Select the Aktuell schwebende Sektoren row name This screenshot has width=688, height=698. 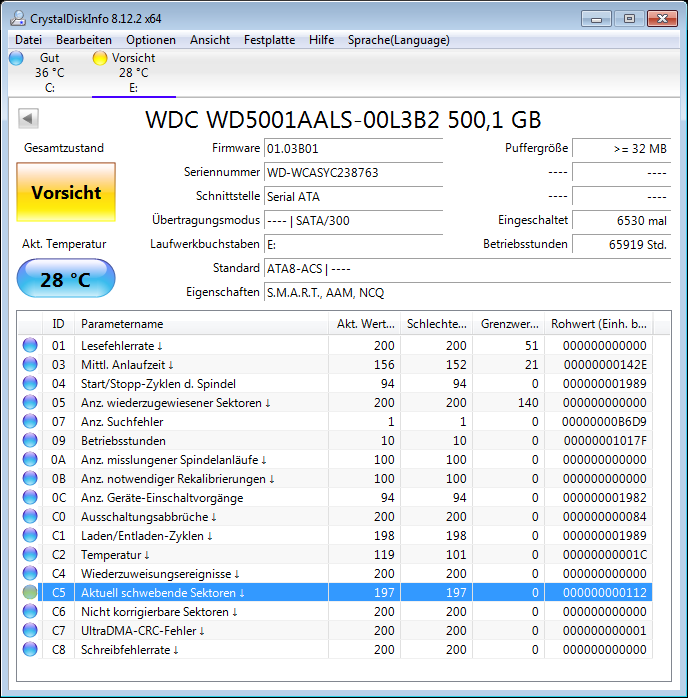point(163,592)
